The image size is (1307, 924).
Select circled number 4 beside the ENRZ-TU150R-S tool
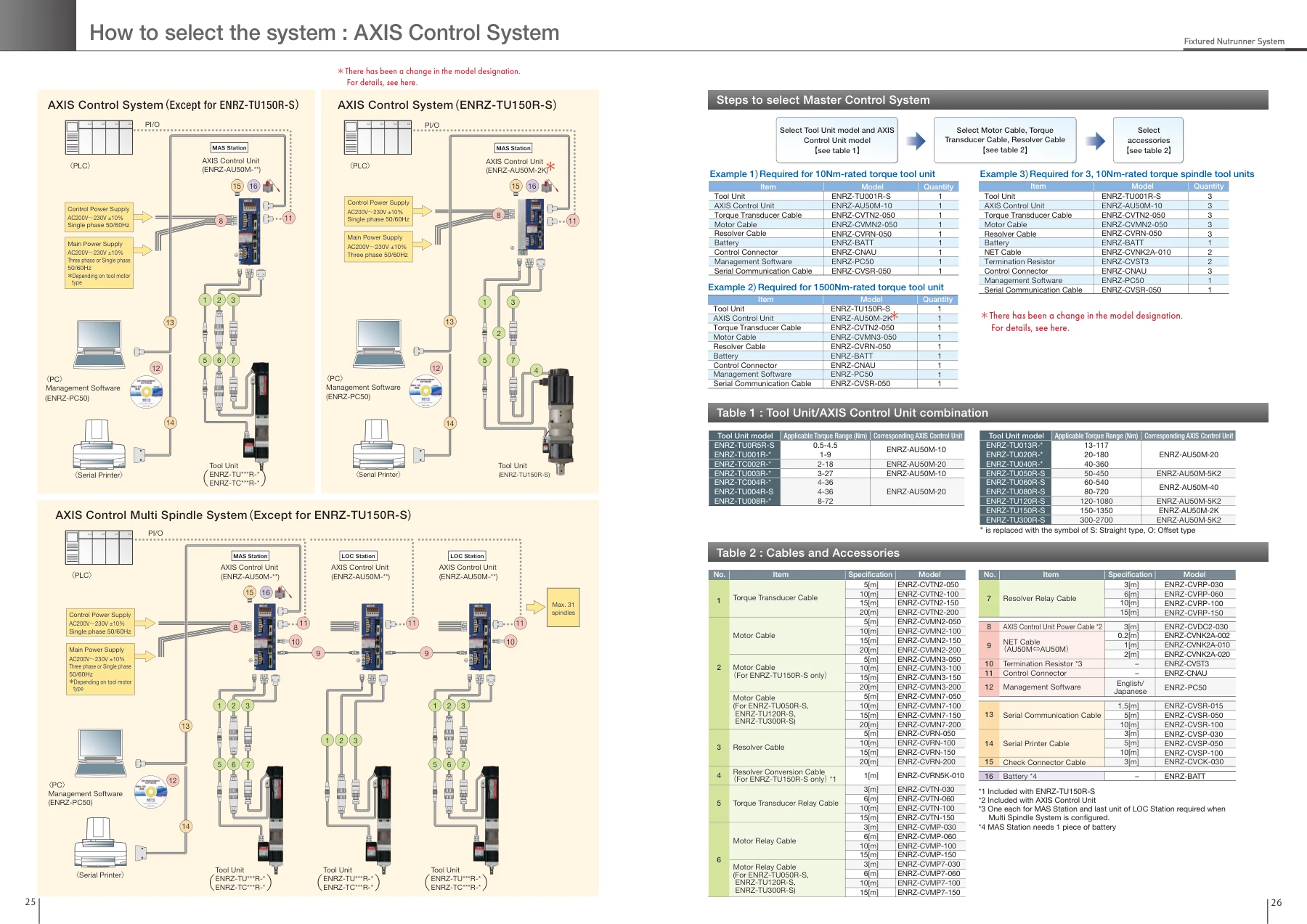click(537, 370)
